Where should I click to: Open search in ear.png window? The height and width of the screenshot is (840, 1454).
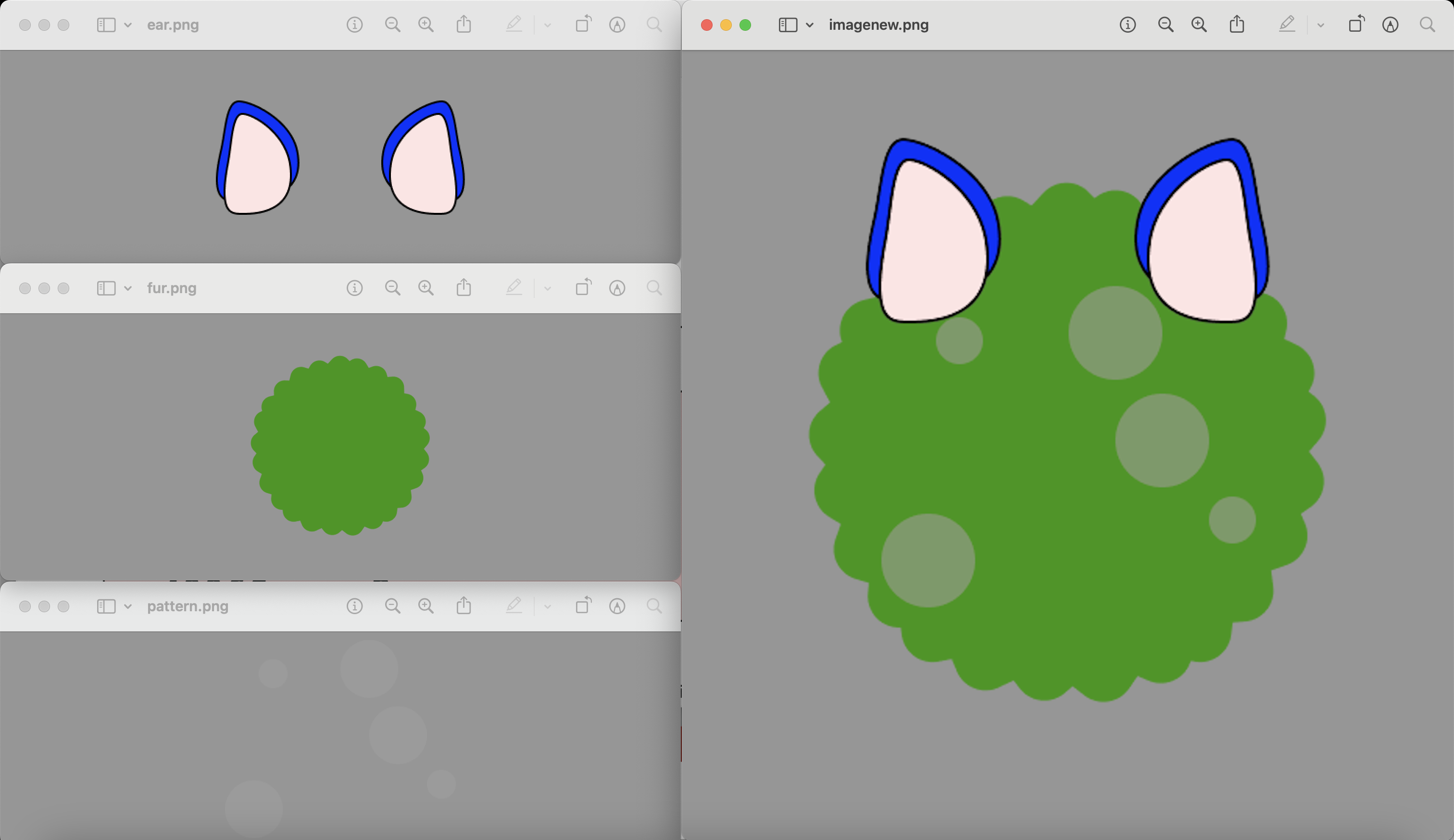pyautogui.click(x=654, y=25)
